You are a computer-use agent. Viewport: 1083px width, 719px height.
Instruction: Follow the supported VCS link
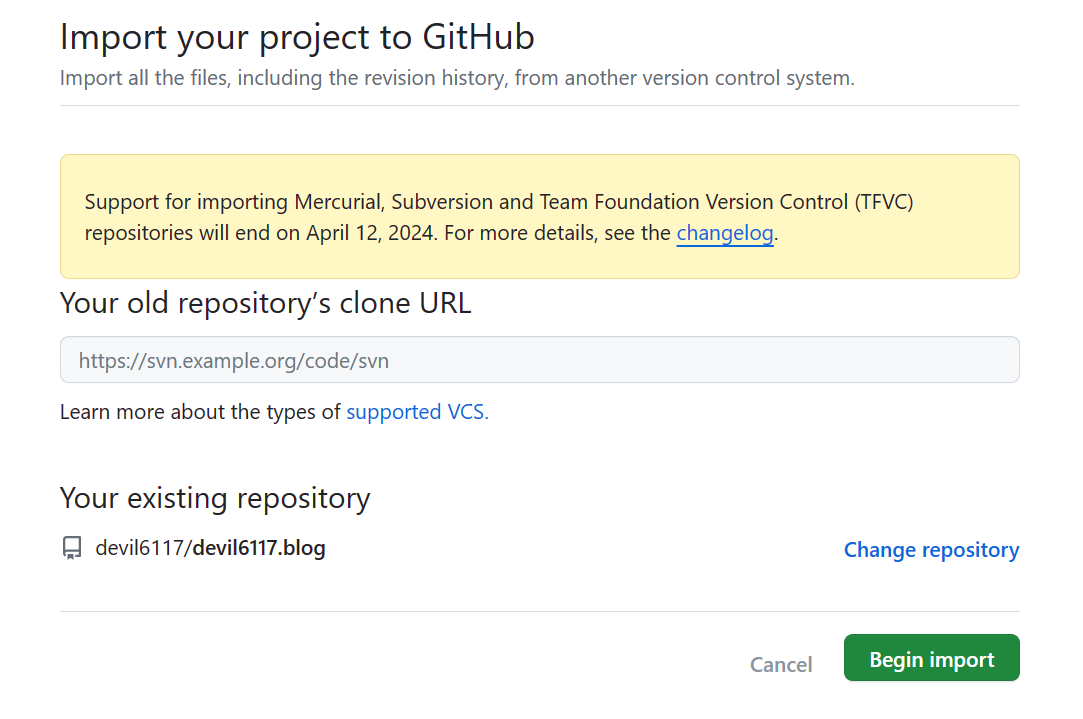417,412
